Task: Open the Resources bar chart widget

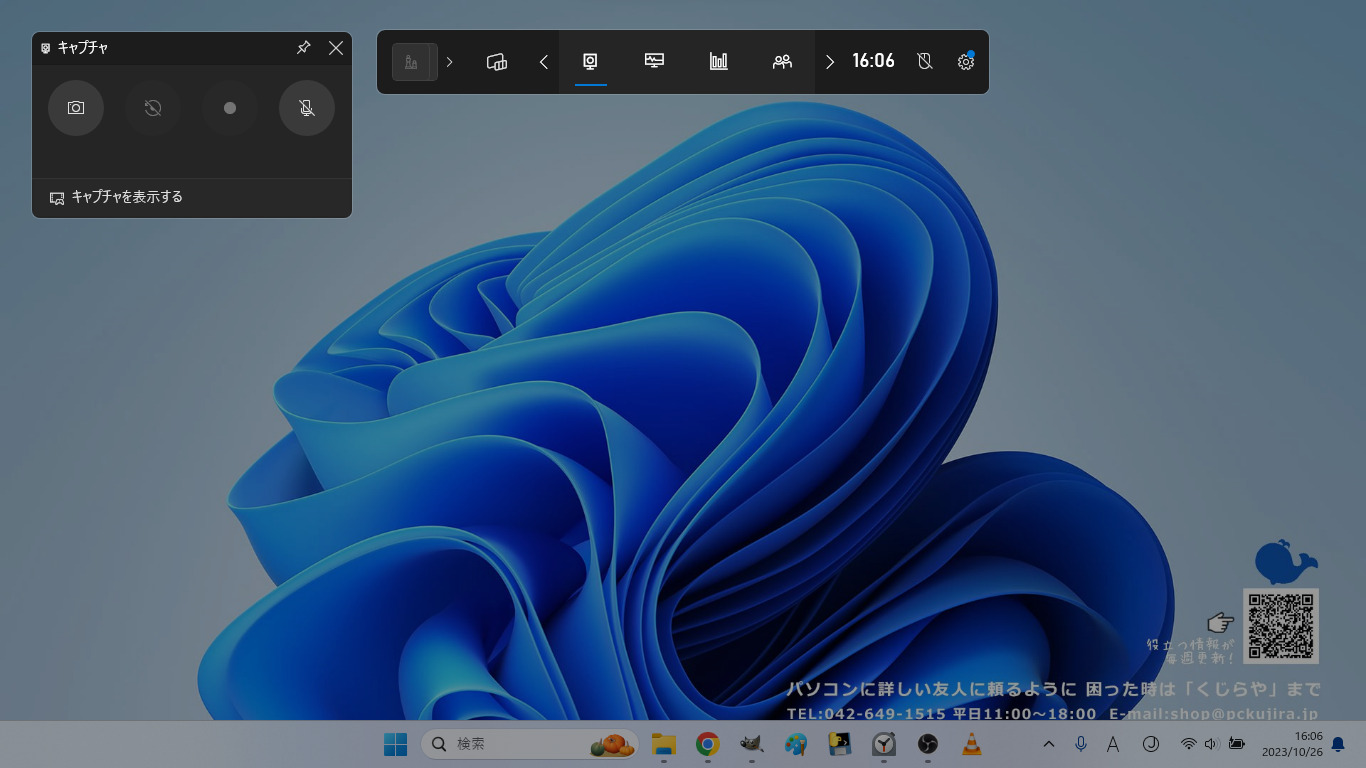Action: click(x=718, y=62)
